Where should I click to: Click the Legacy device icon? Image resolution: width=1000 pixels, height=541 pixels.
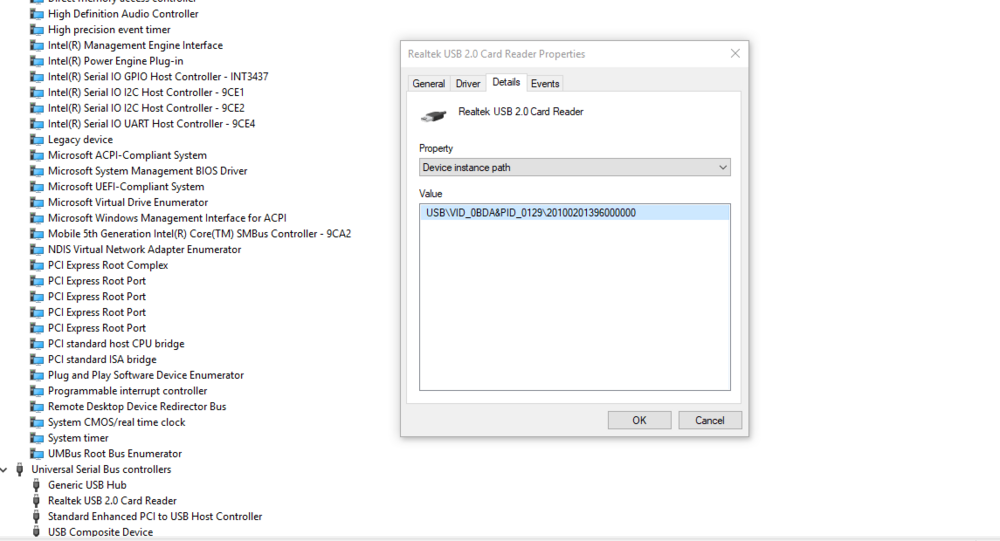coord(37,140)
